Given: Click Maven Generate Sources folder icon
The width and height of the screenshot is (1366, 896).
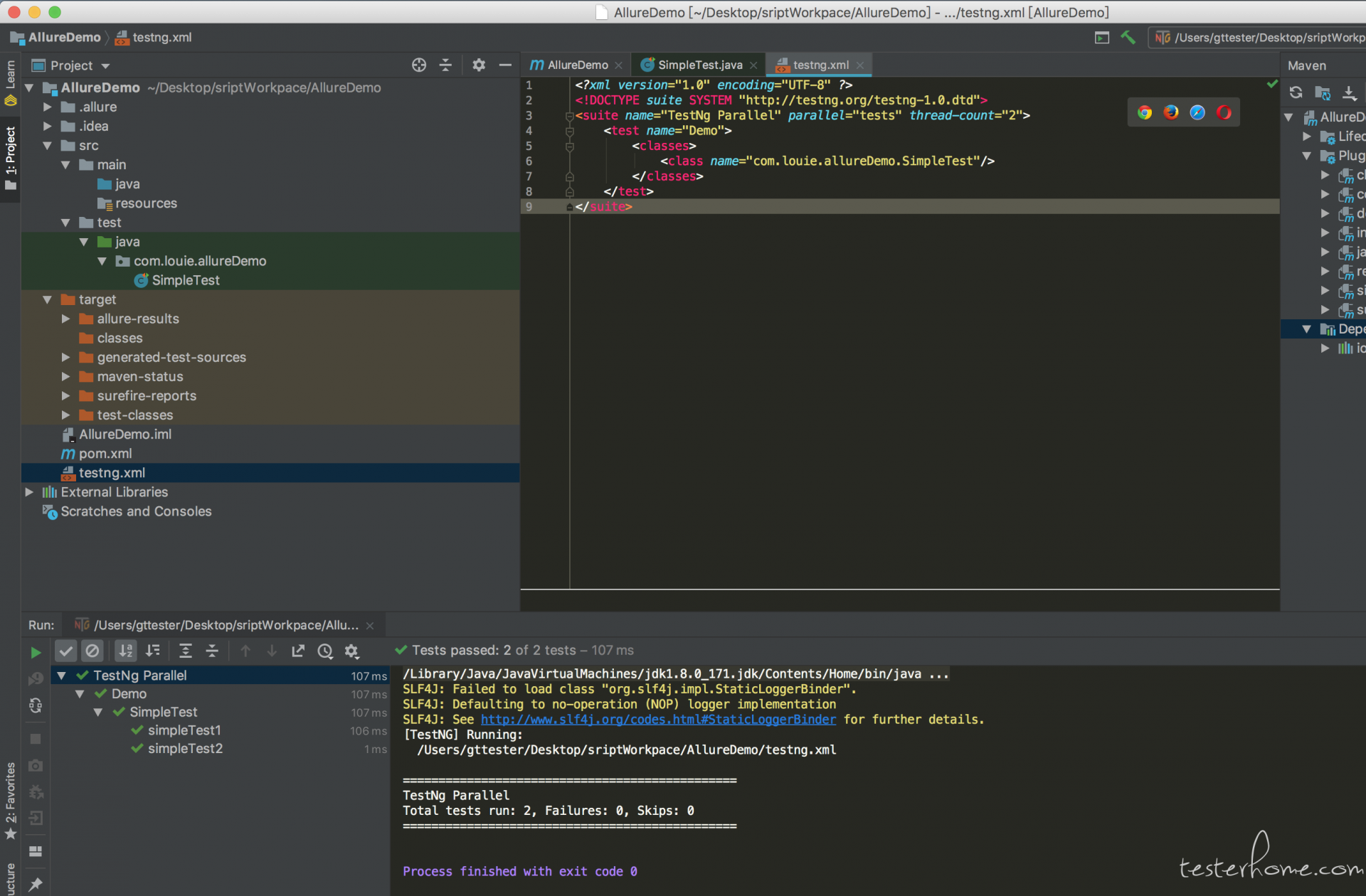Looking at the screenshot, I should pyautogui.click(x=1323, y=92).
